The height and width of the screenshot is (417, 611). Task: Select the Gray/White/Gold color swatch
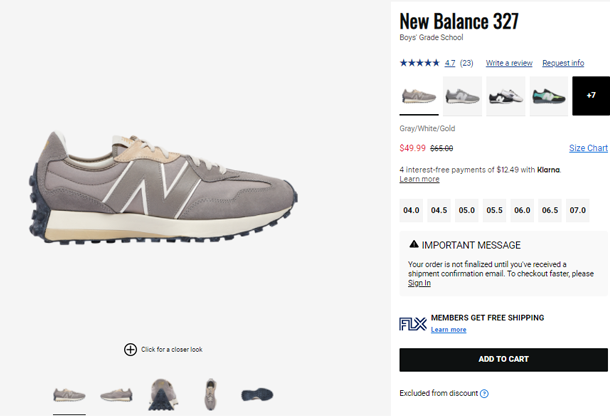pos(418,96)
